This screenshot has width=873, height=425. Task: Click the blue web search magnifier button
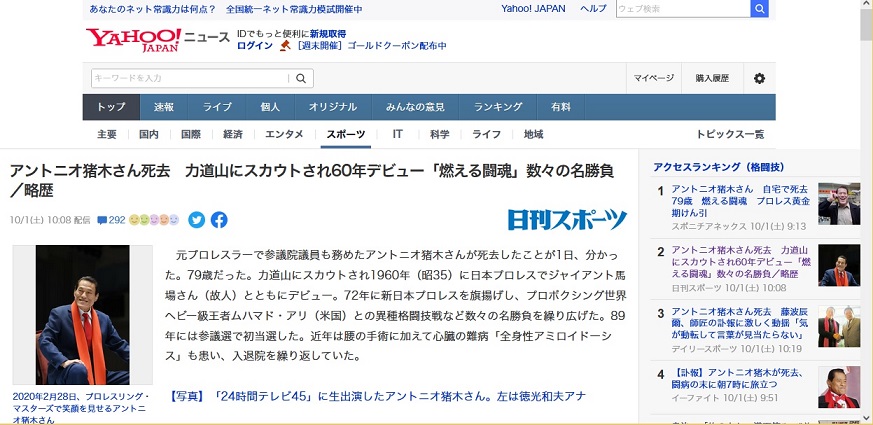[759, 8]
